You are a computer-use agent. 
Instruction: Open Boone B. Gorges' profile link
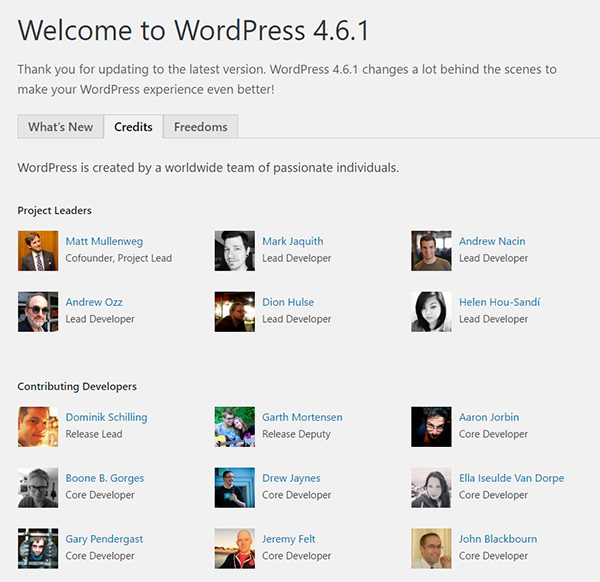click(105, 478)
